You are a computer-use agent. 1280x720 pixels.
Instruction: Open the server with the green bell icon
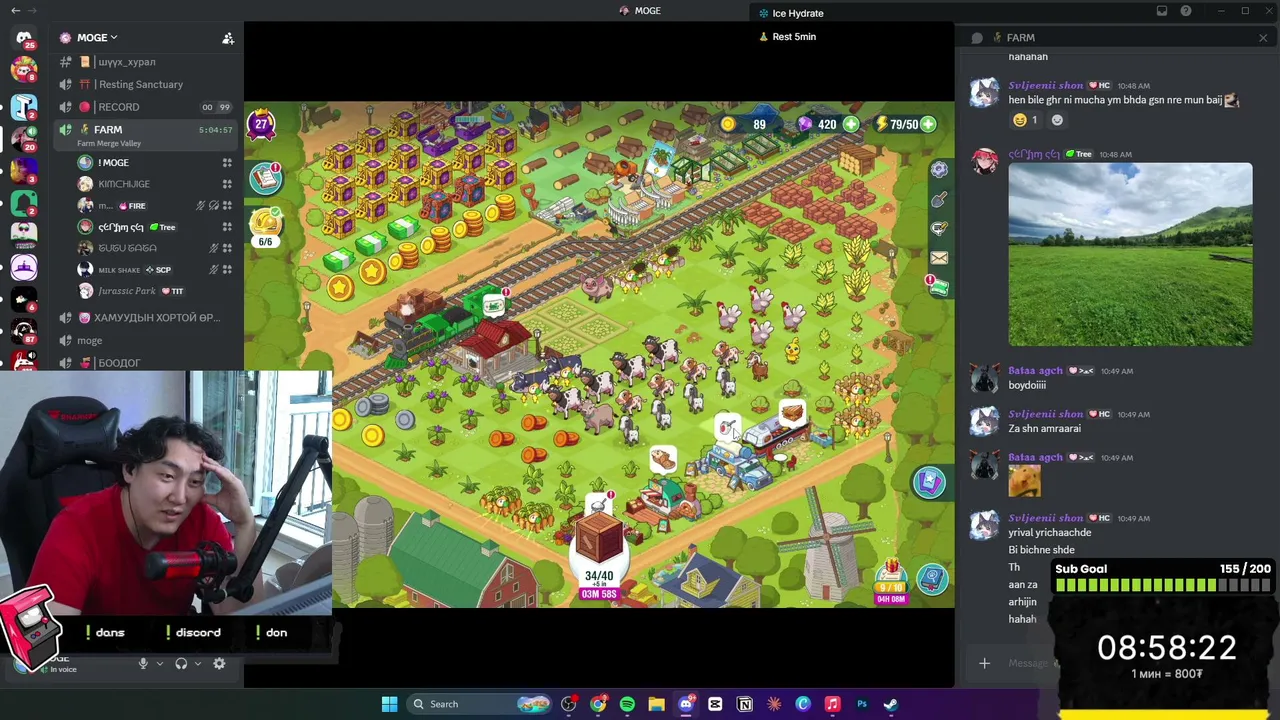[x=23, y=202]
